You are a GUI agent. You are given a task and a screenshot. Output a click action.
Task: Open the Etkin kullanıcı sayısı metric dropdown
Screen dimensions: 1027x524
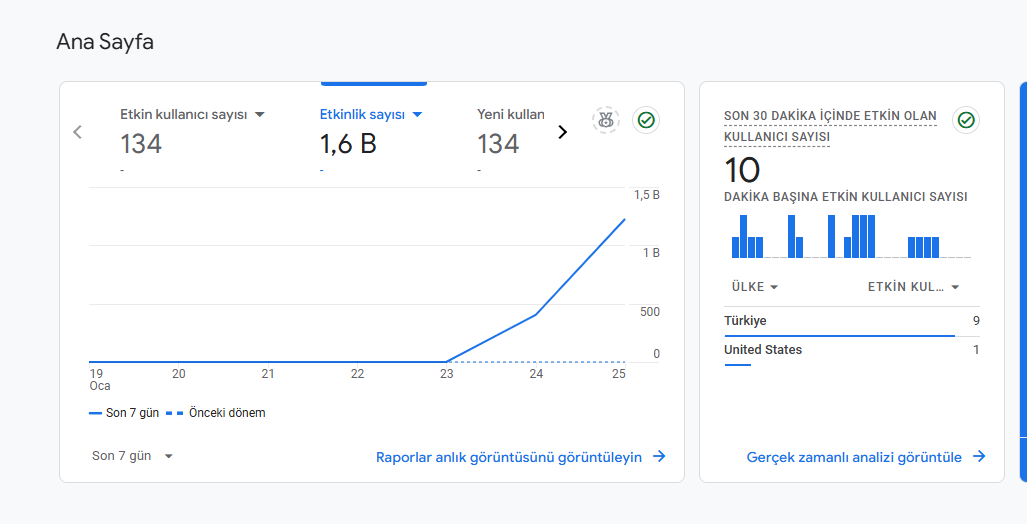[259, 115]
